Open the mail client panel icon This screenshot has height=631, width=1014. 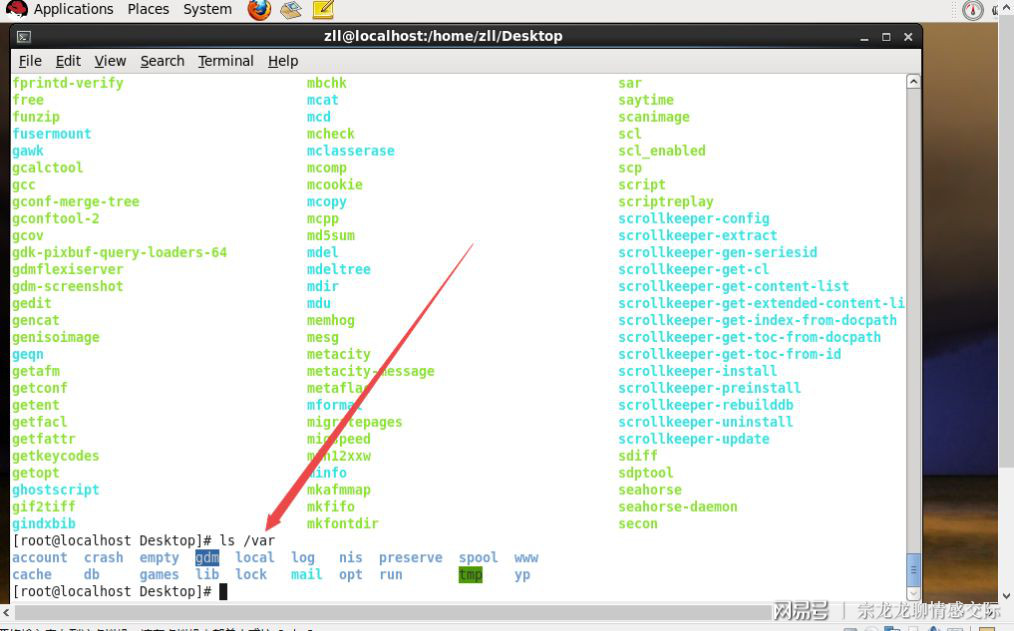tap(291, 10)
